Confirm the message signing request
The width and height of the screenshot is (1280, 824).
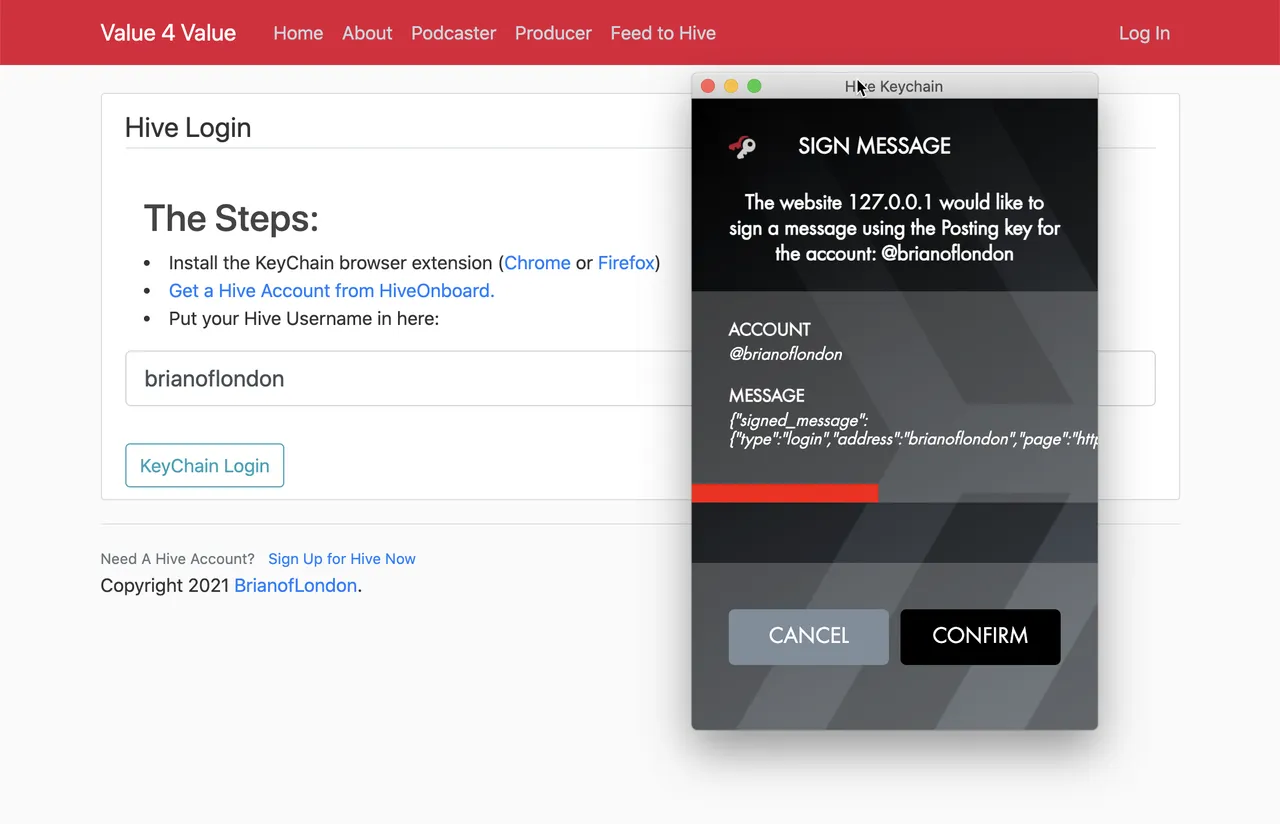(x=980, y=637)
